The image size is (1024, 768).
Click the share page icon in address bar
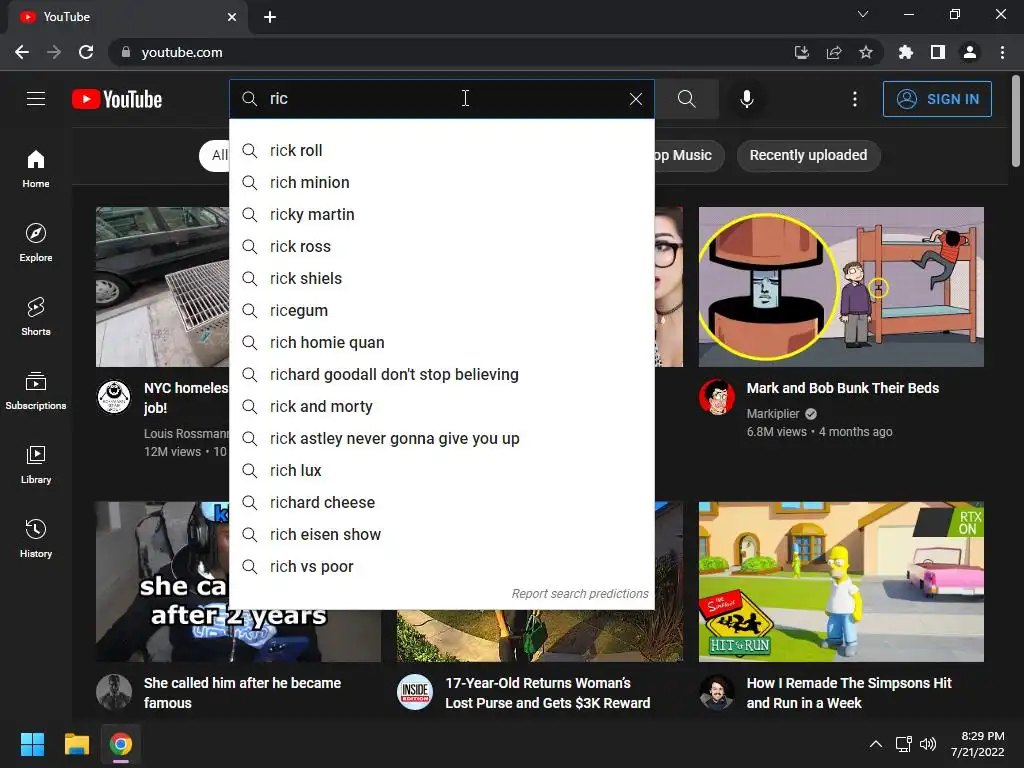click(834, 52)
